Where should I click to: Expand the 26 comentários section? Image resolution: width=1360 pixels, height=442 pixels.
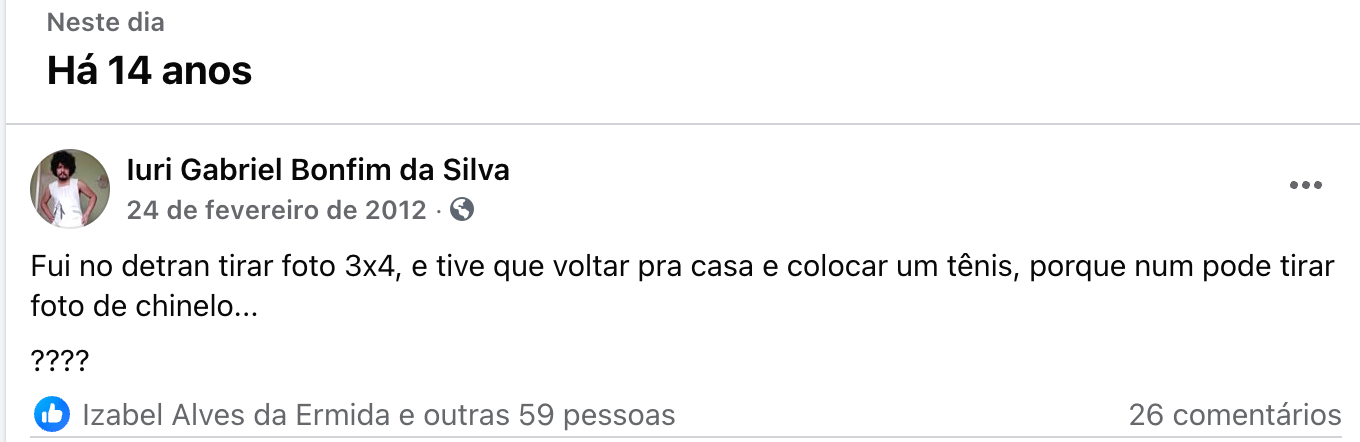pos(1235,414)
